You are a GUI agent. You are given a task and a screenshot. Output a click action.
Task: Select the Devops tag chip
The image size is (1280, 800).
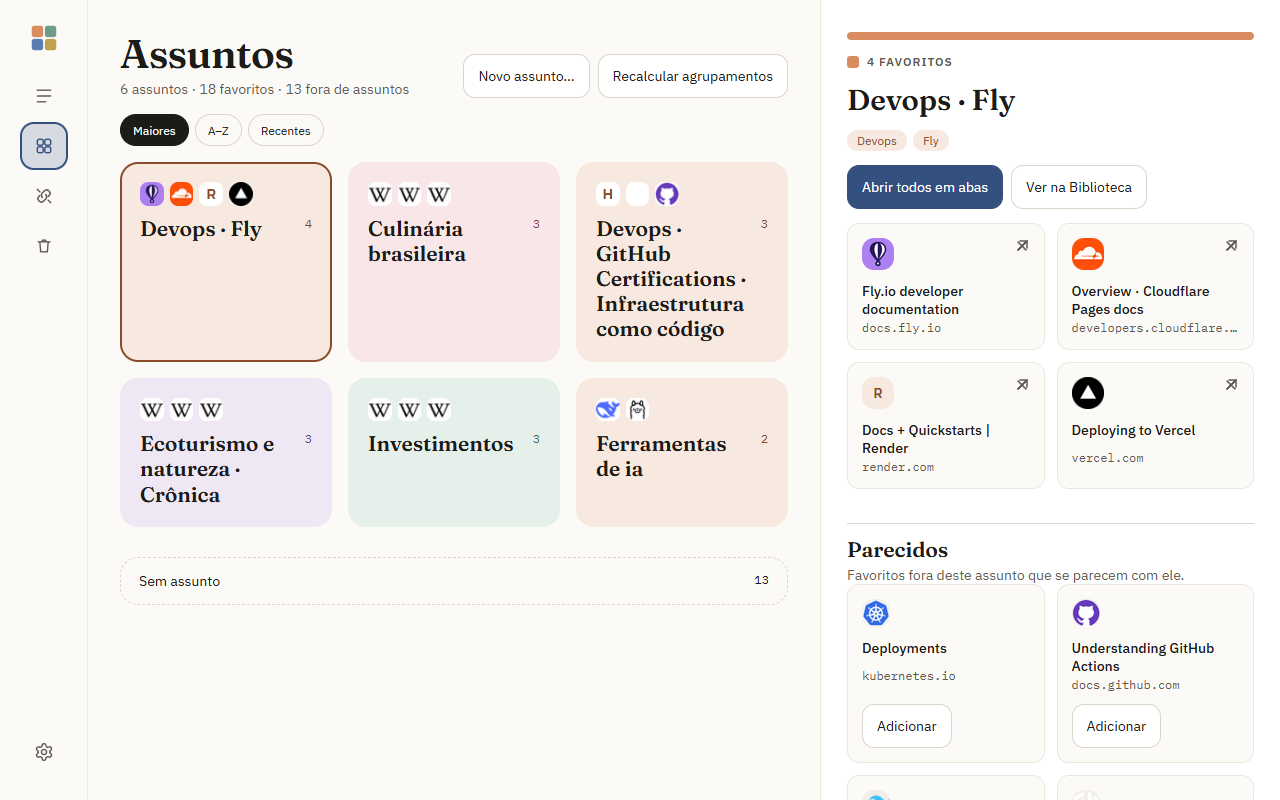(x=877, y=141)
